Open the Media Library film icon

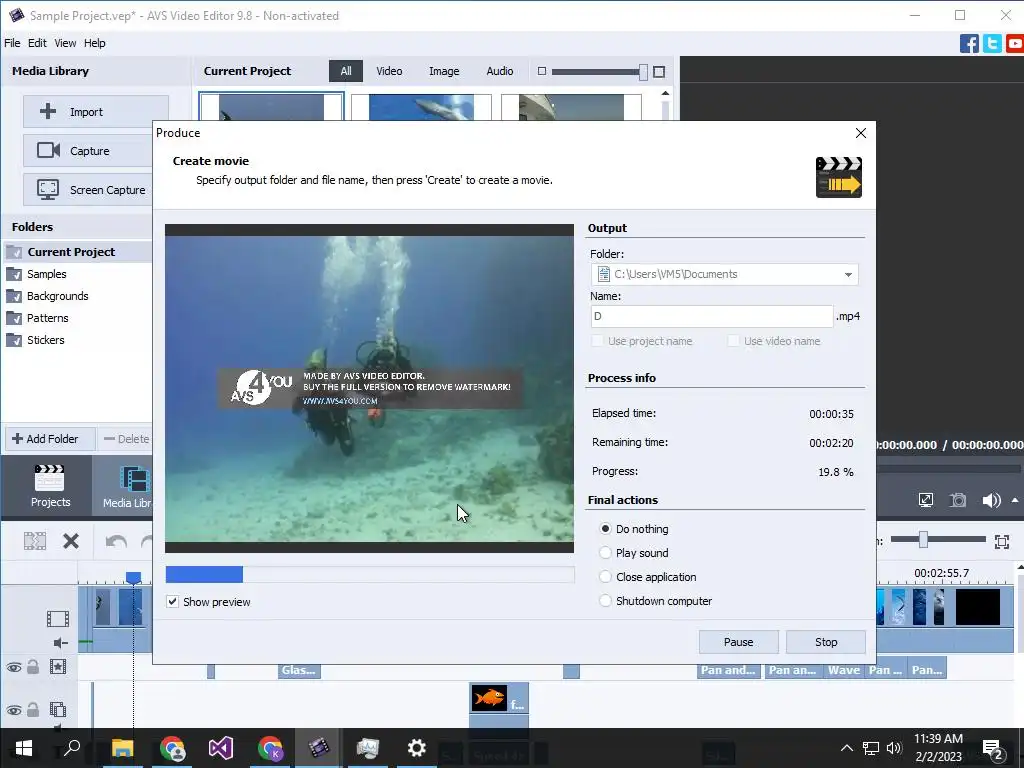[x=135, y=478]
